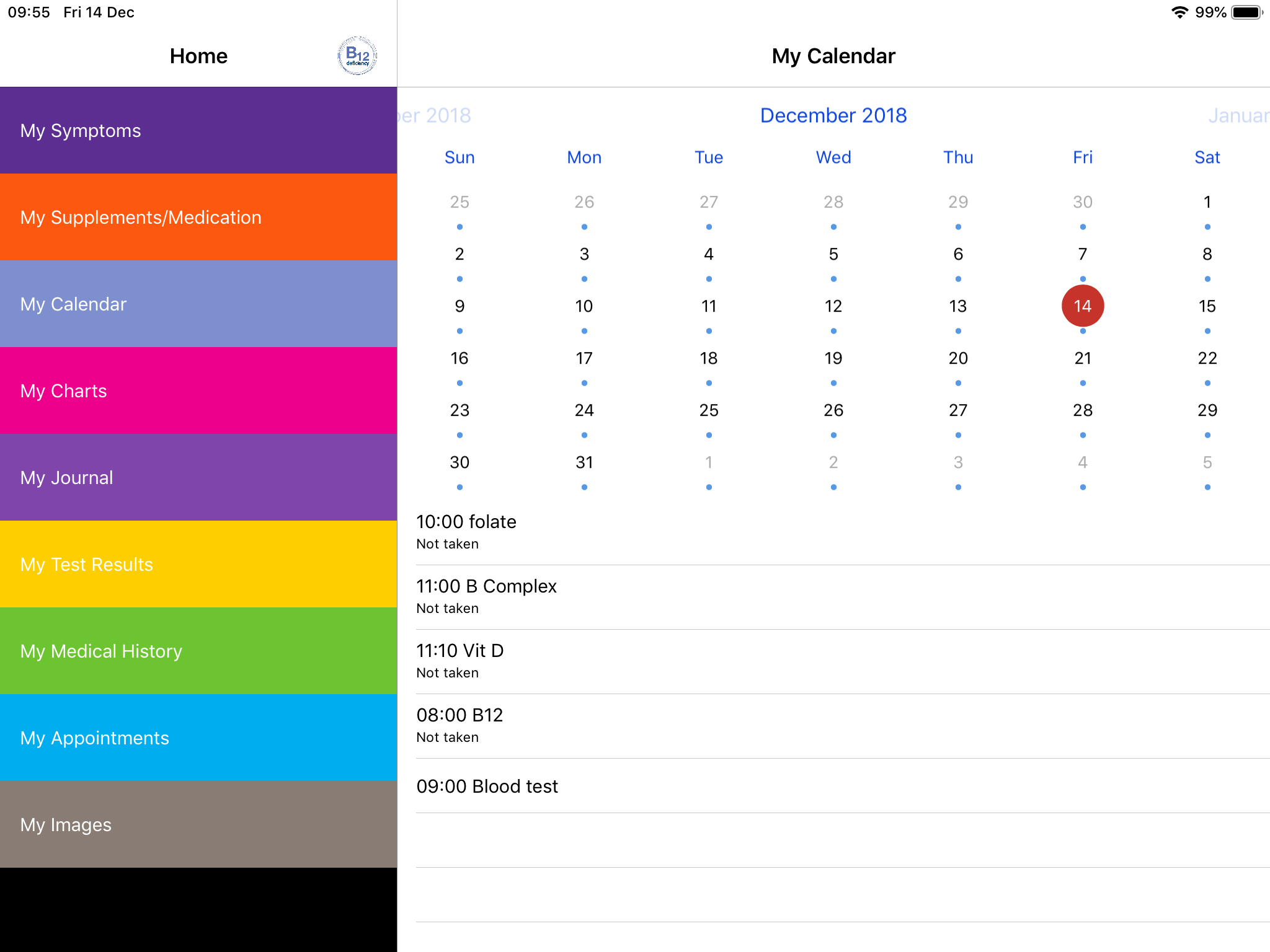1270x952 pixels.
Task: Select December 18 in calendar
Action: pos(709,358)
